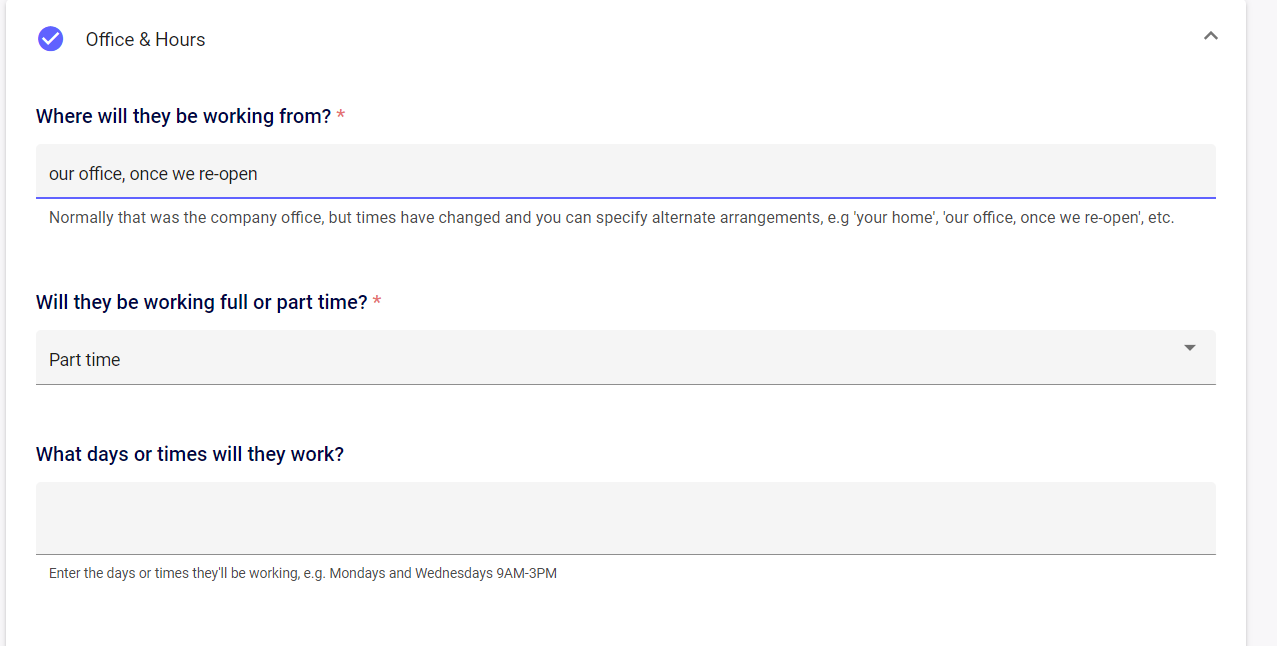Screen dimensions: 1277x646
Task: Click the "What days or times will they work?" label
Action: tap(190, 454)
